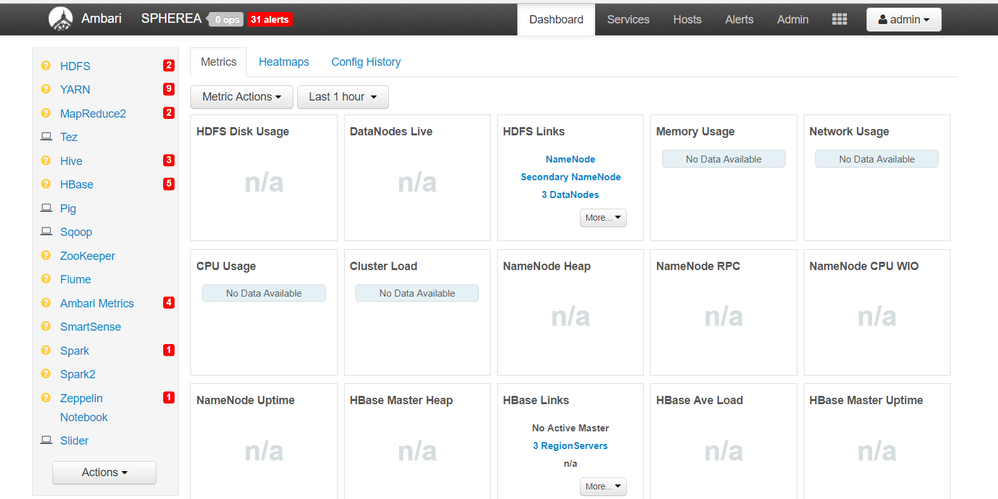998x499 pixels.
Task: Open the admin user dropdown
Action: pos(903,20)
